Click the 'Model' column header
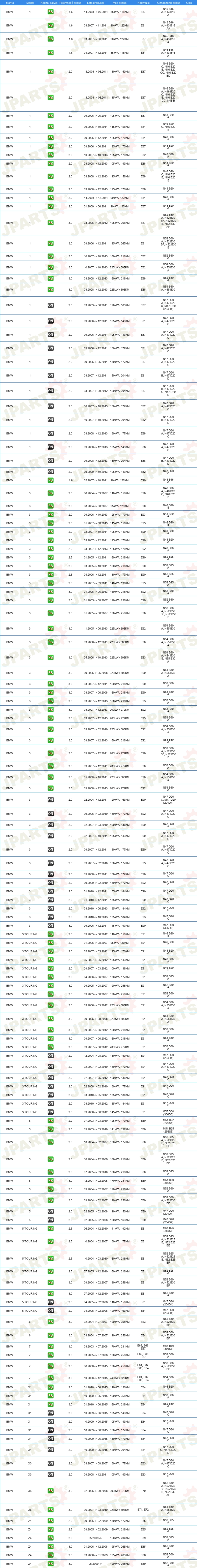Image resolution: width=197 pixels, height=1568 pixels. coord(30,3)
